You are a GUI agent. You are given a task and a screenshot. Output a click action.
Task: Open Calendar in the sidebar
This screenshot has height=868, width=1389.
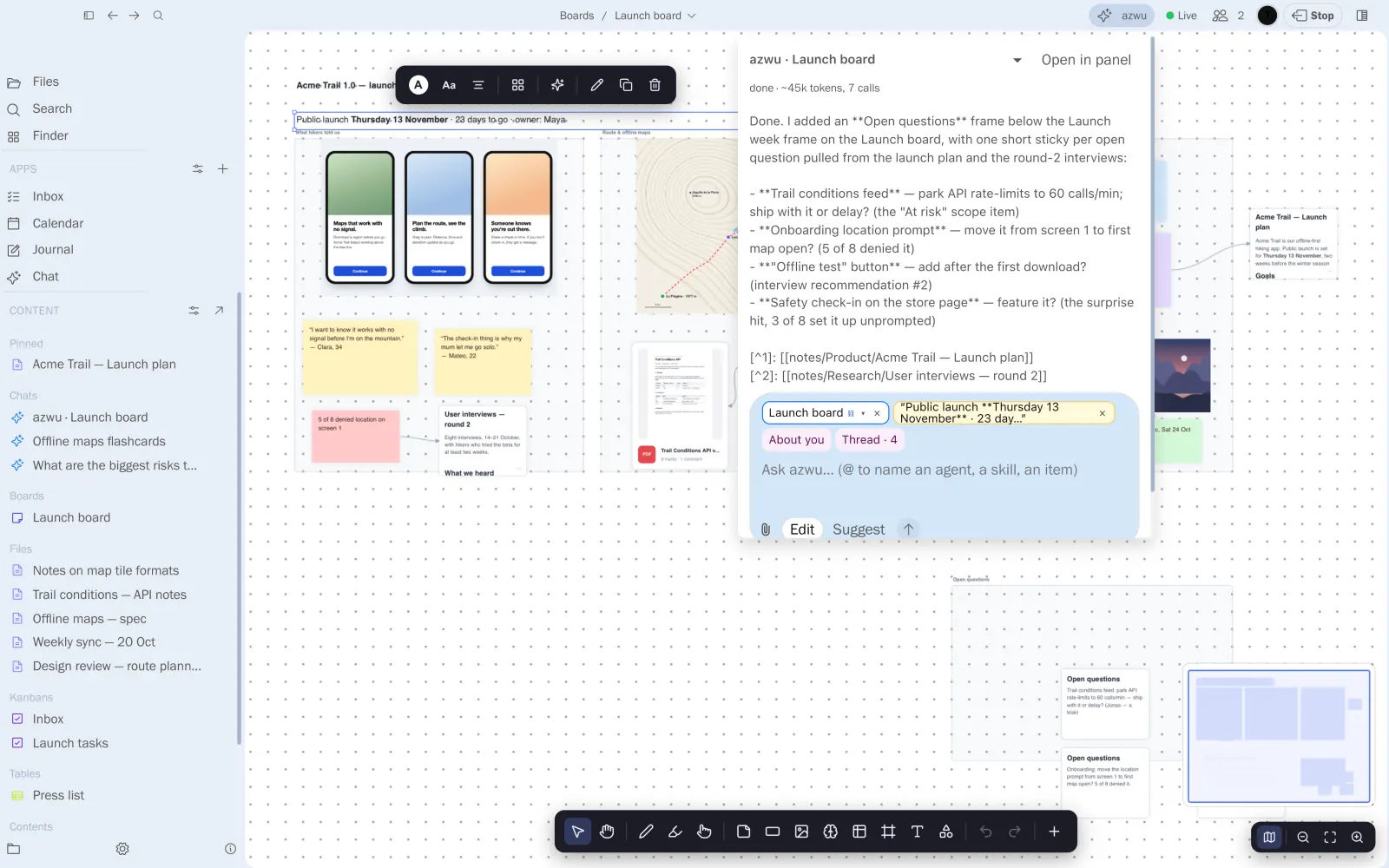pos(58,223)
